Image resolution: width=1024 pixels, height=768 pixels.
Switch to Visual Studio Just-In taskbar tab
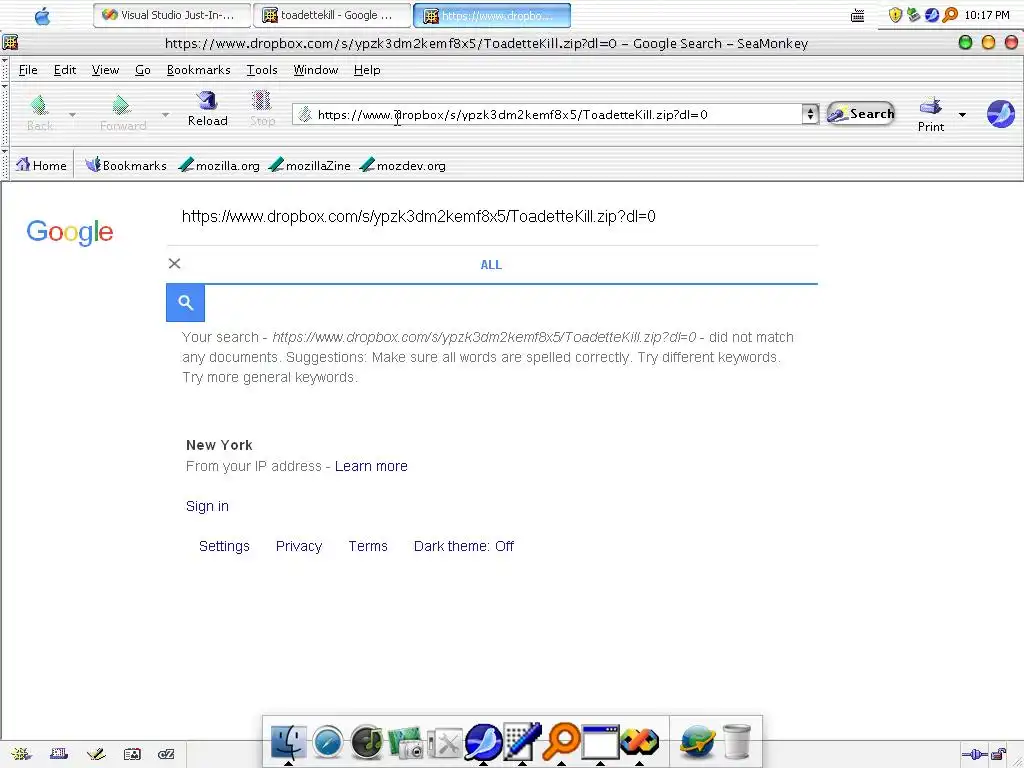(x=172, y=15)
